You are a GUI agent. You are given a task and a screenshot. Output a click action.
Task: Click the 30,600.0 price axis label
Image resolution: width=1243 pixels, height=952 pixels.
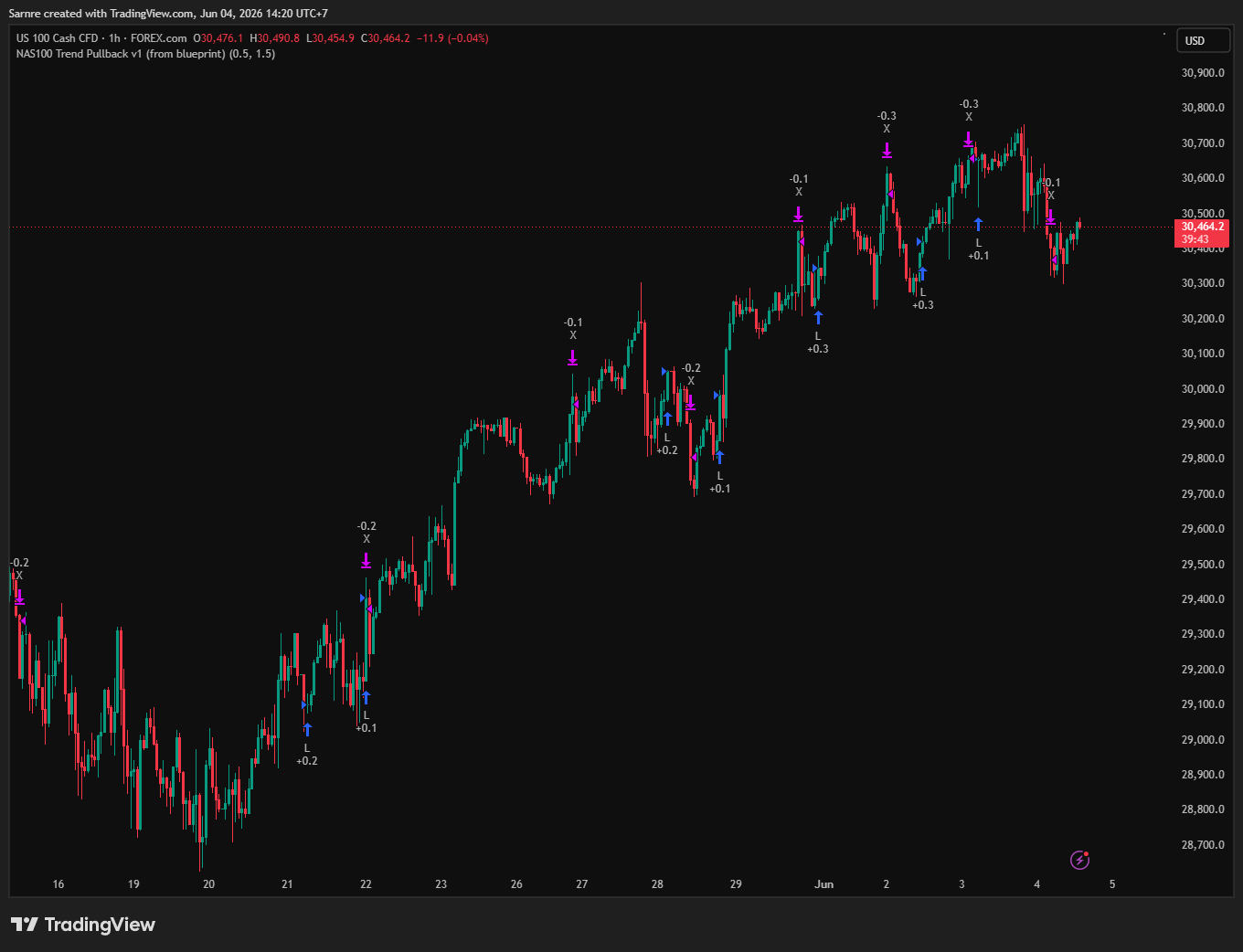click(1203, 178)
